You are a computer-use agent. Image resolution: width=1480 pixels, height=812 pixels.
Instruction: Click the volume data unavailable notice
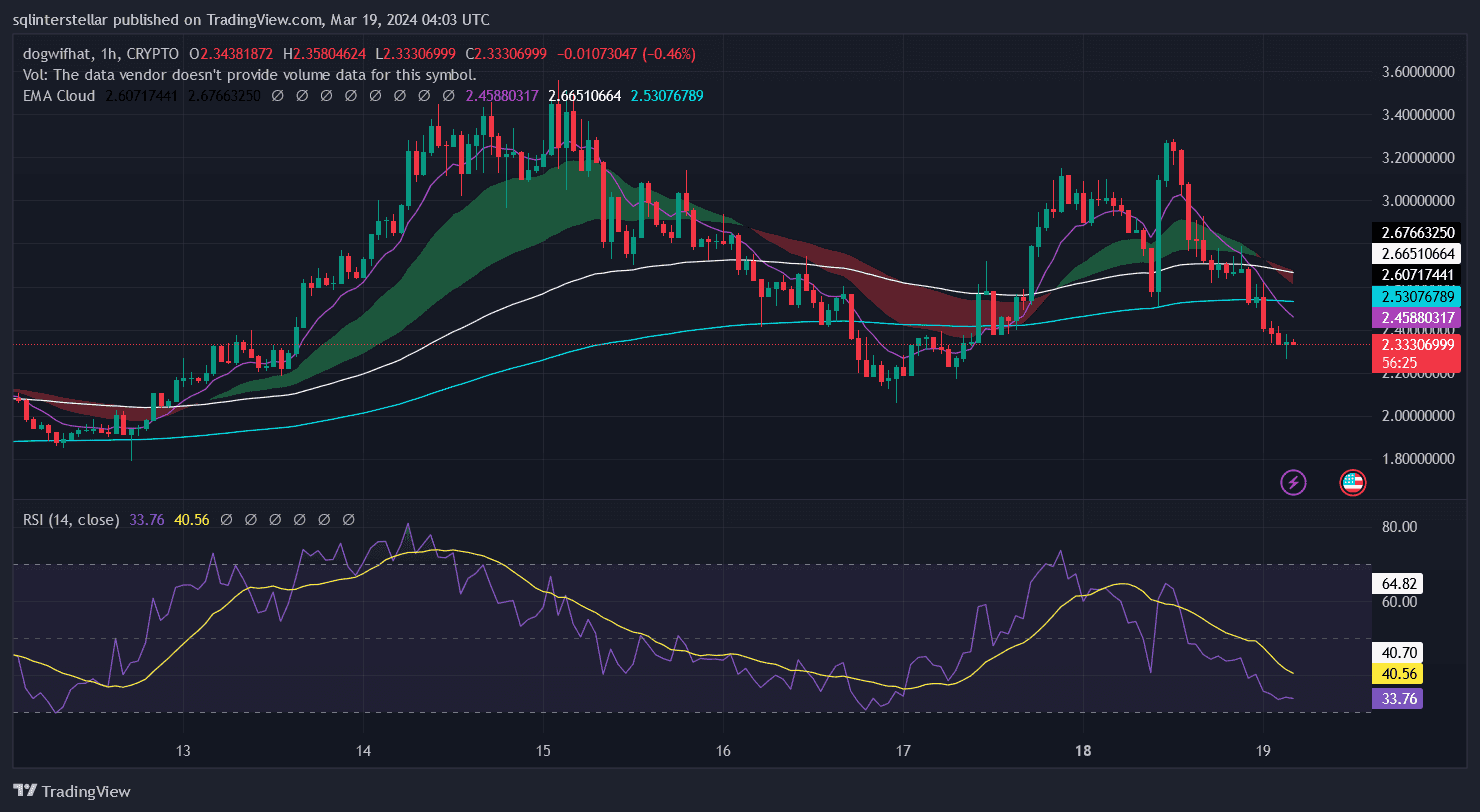tap(249, 74)
